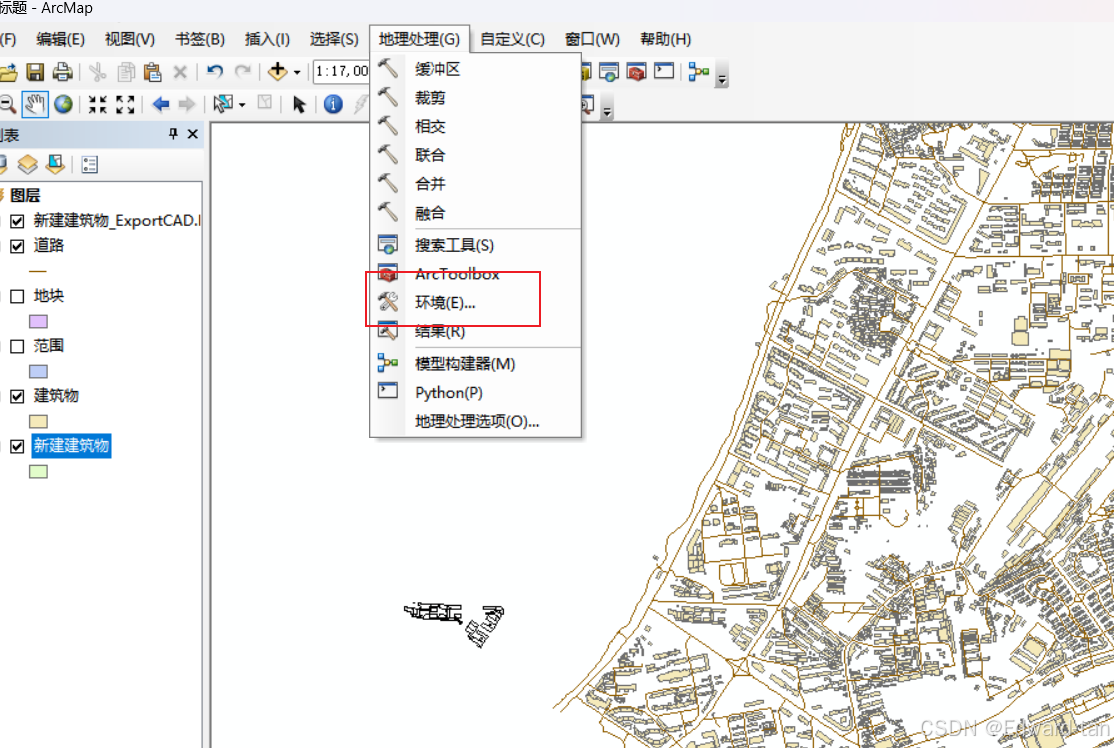1114x748 pixels.
Task: Go back to previous extent arrow
Action: (161, 104)
